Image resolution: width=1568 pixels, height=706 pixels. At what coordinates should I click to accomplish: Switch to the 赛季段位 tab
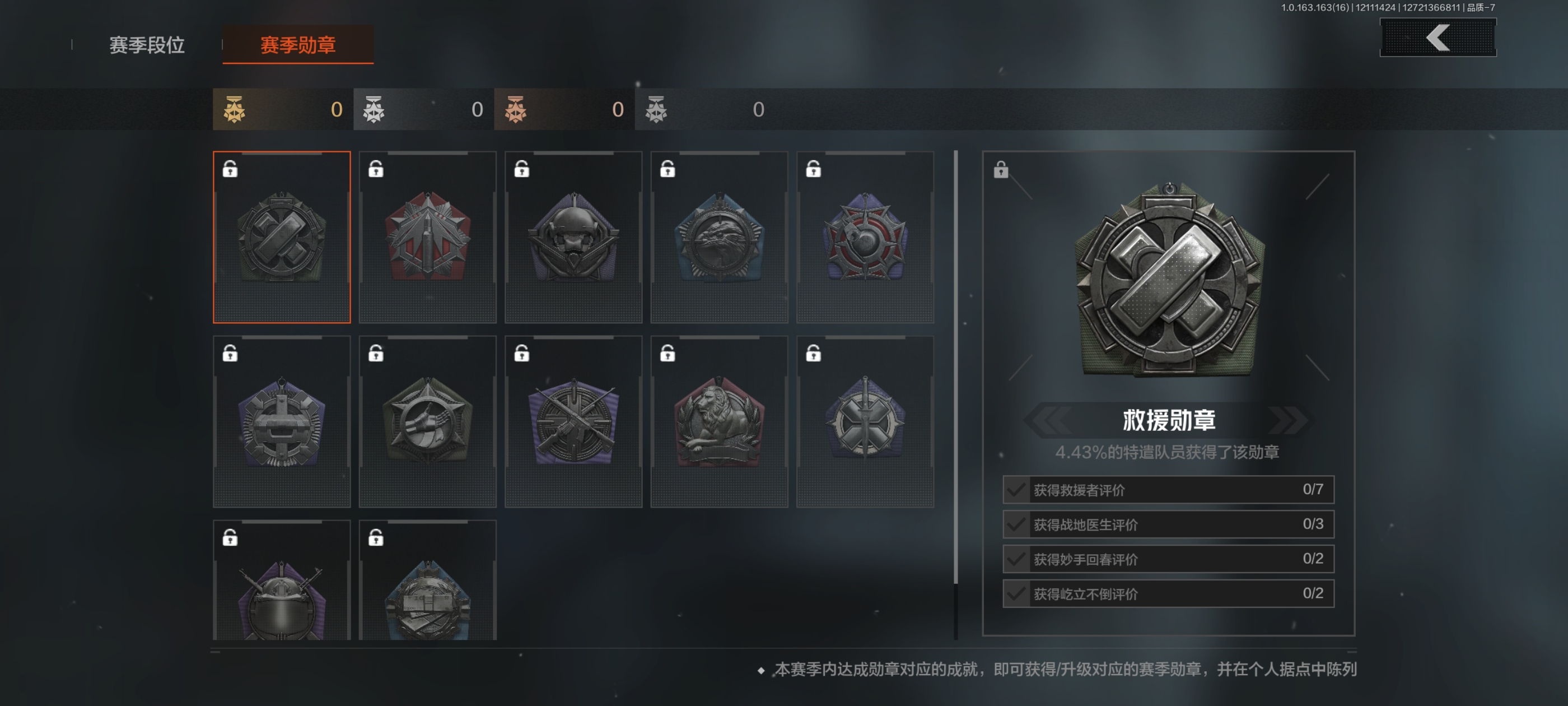pos(147,44)
